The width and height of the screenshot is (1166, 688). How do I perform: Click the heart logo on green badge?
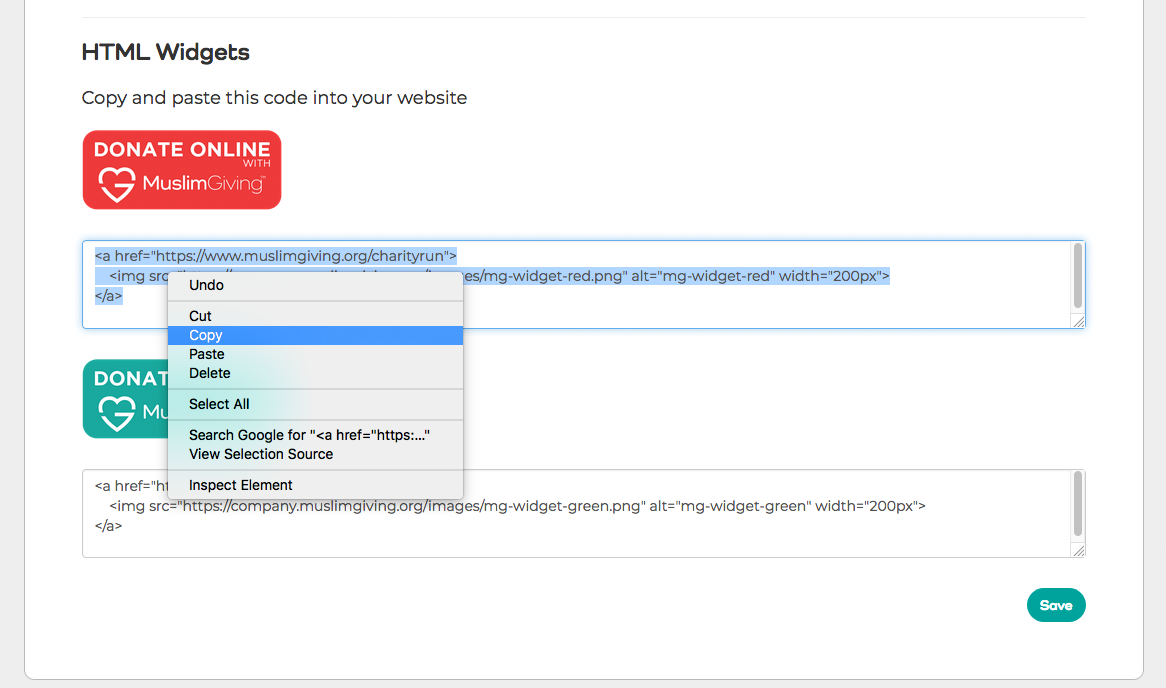click(x=117, y=414)
